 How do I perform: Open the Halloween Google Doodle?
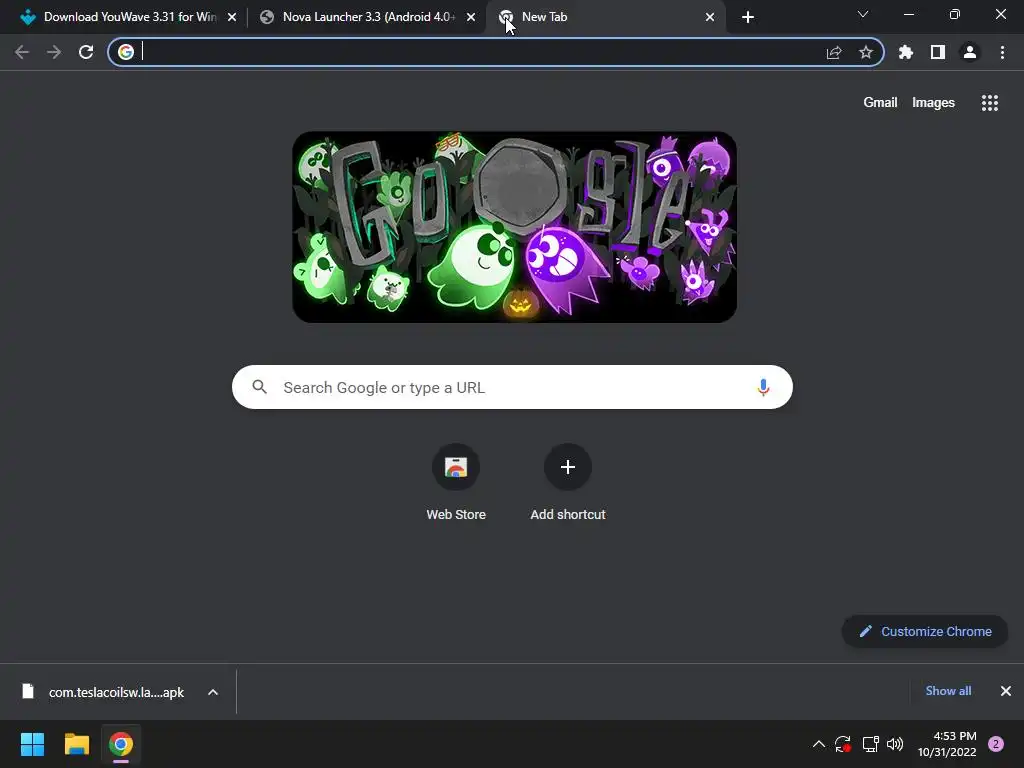click(515, 227)
